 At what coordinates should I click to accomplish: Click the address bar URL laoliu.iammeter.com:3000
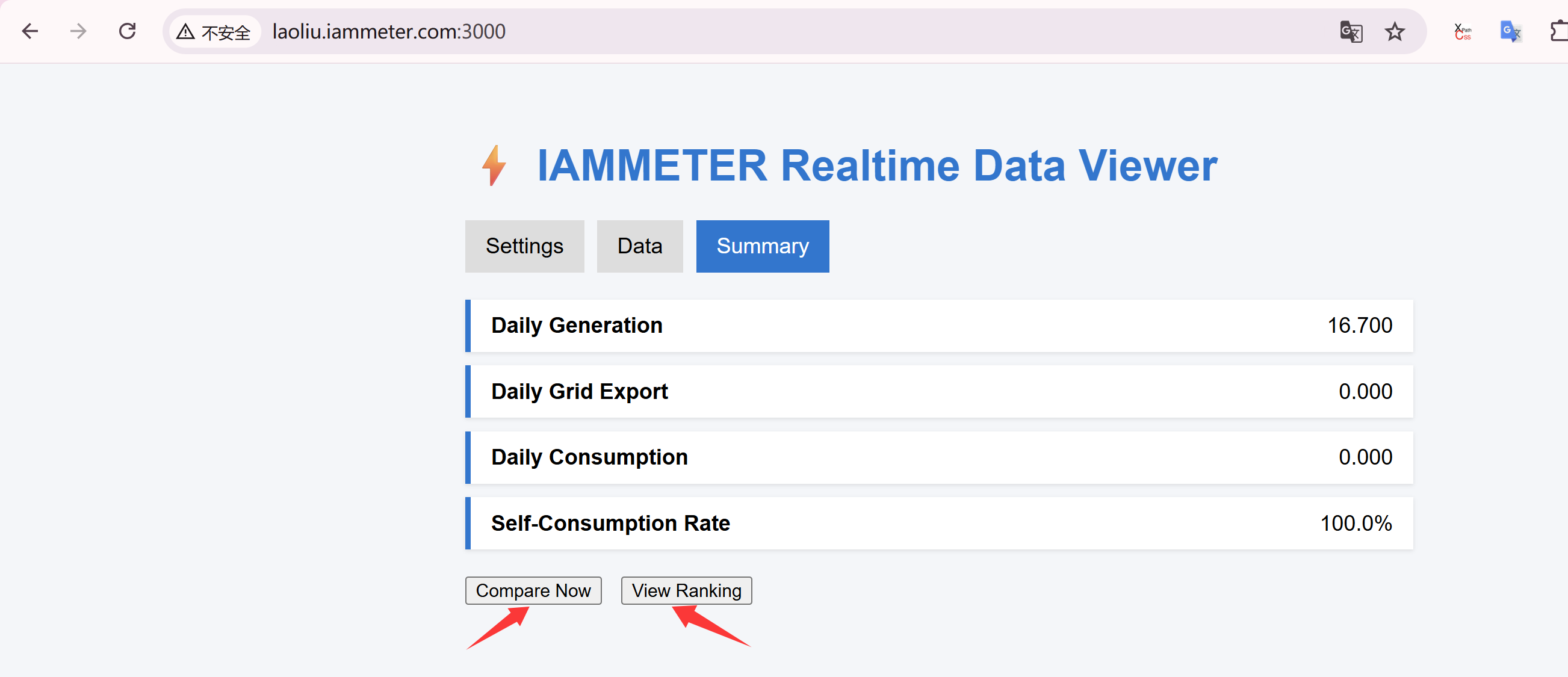point(389,32)
